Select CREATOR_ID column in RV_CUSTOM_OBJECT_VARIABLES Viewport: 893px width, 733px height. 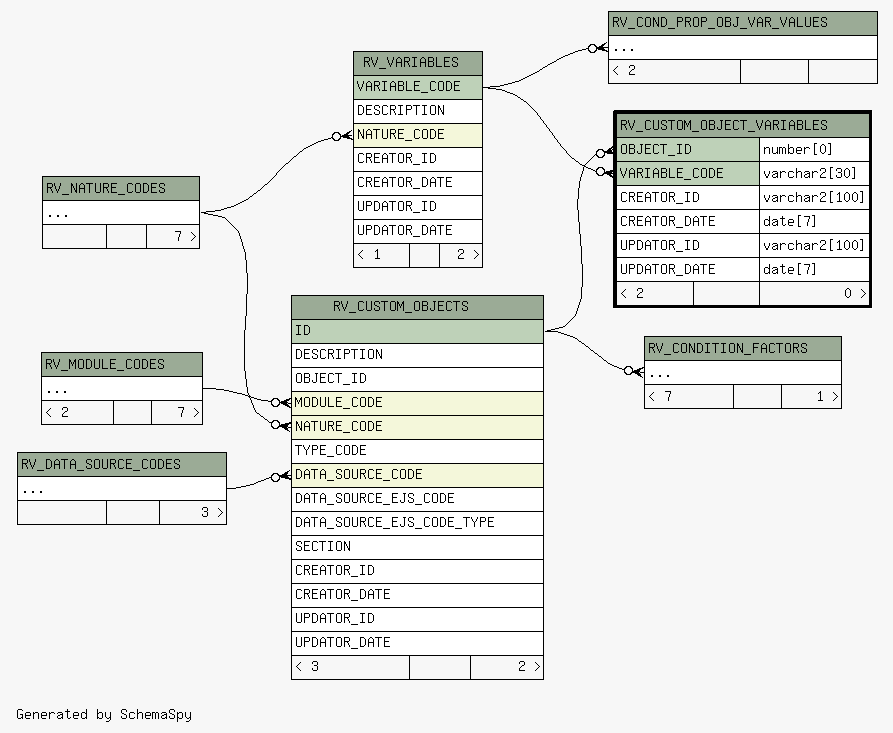pos(688,198)
